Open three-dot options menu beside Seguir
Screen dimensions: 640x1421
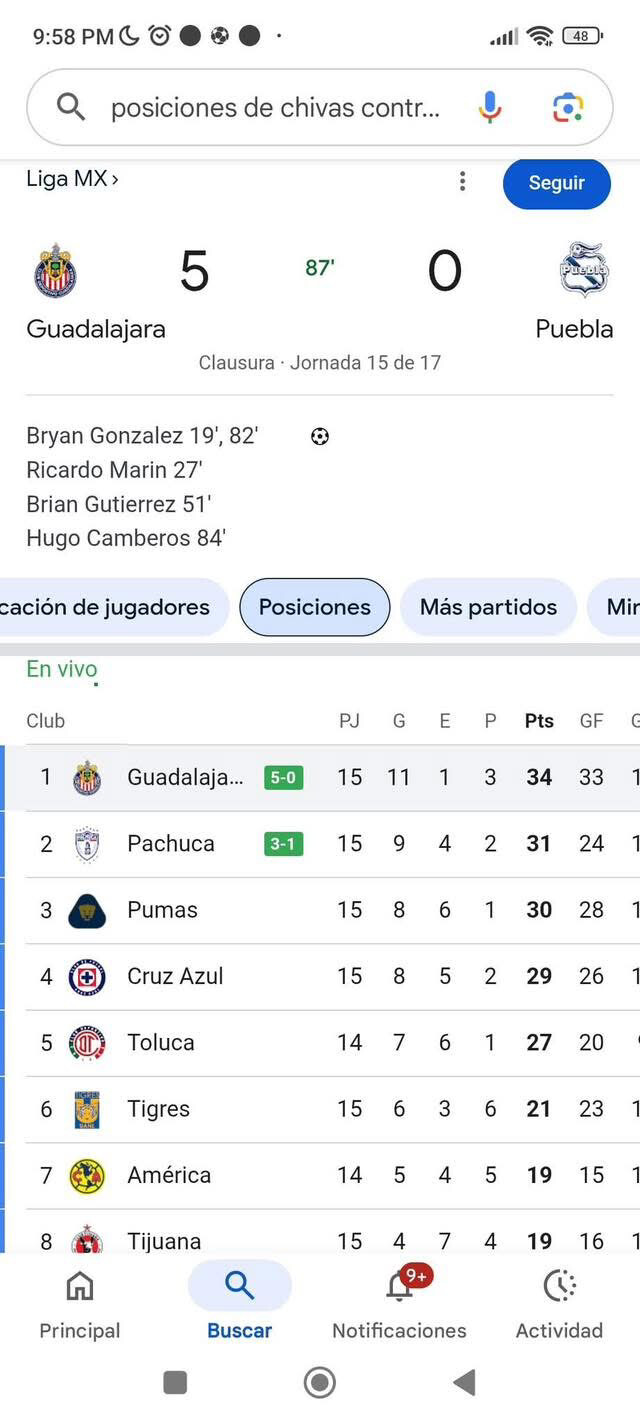(x=462, y=181)
